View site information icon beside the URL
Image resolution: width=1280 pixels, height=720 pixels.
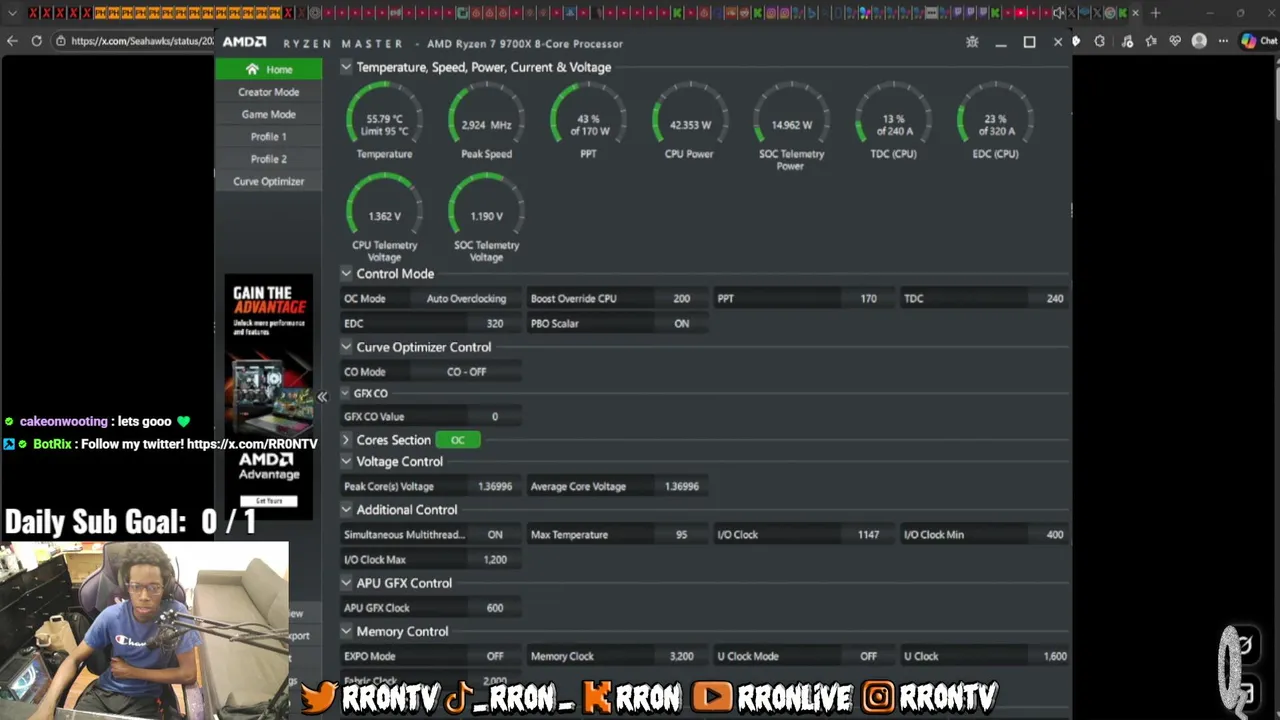click(x=61, y=41)
